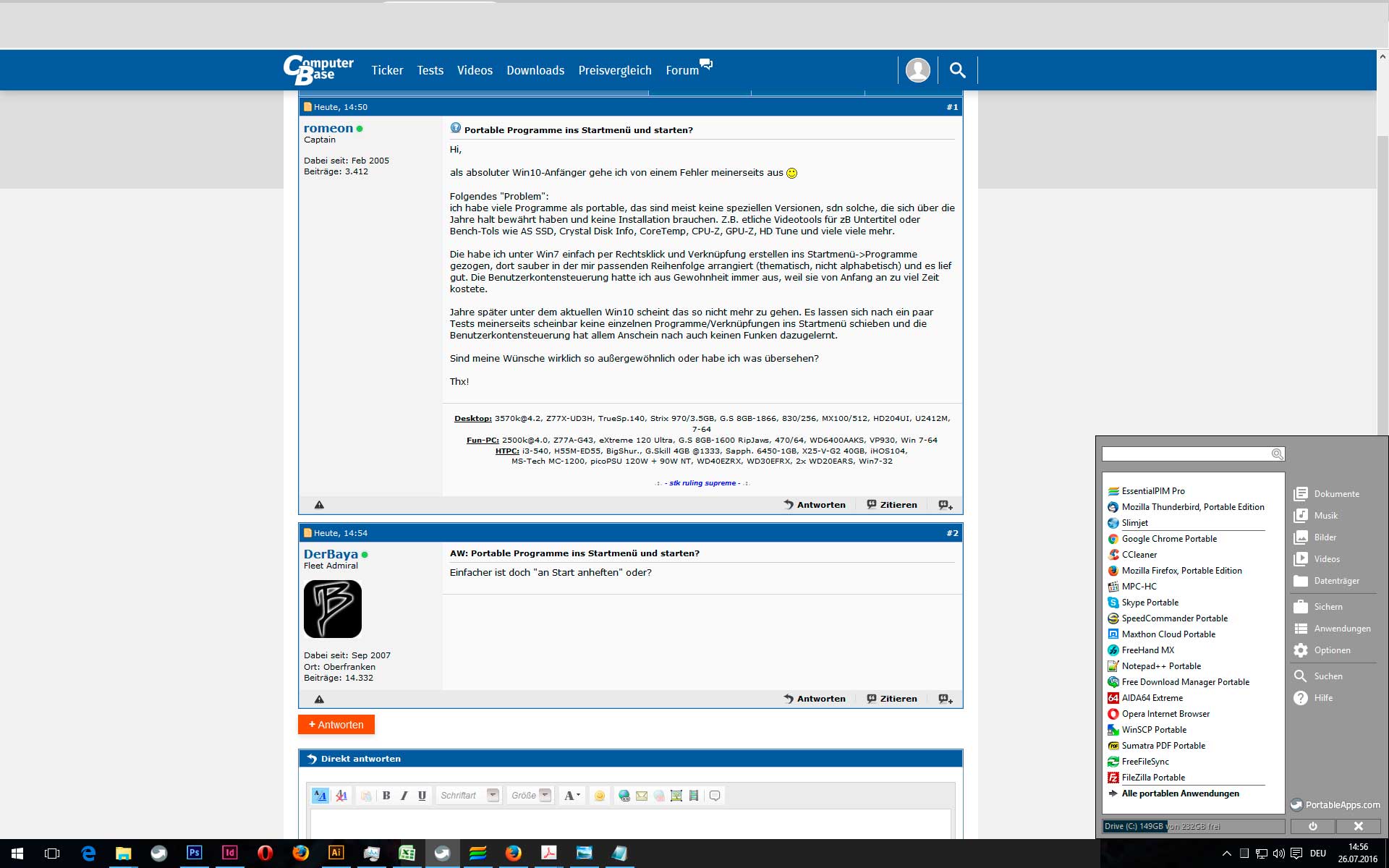This screenshot has width=1389, height=868.
Task: Report romeon's post via warning triangle
Action: 319,505
